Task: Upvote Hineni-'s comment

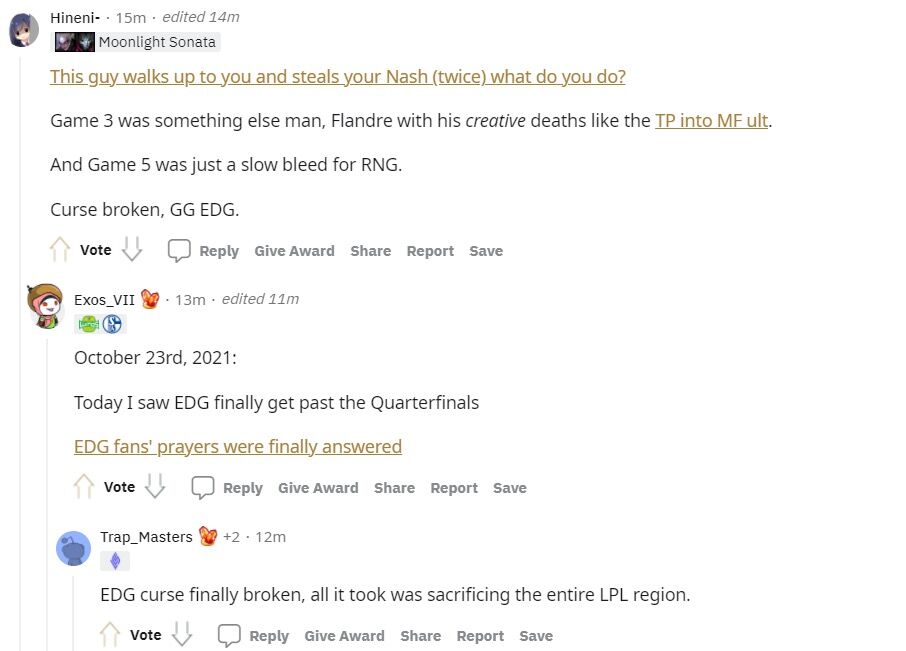Action: (x=60, y=250)
